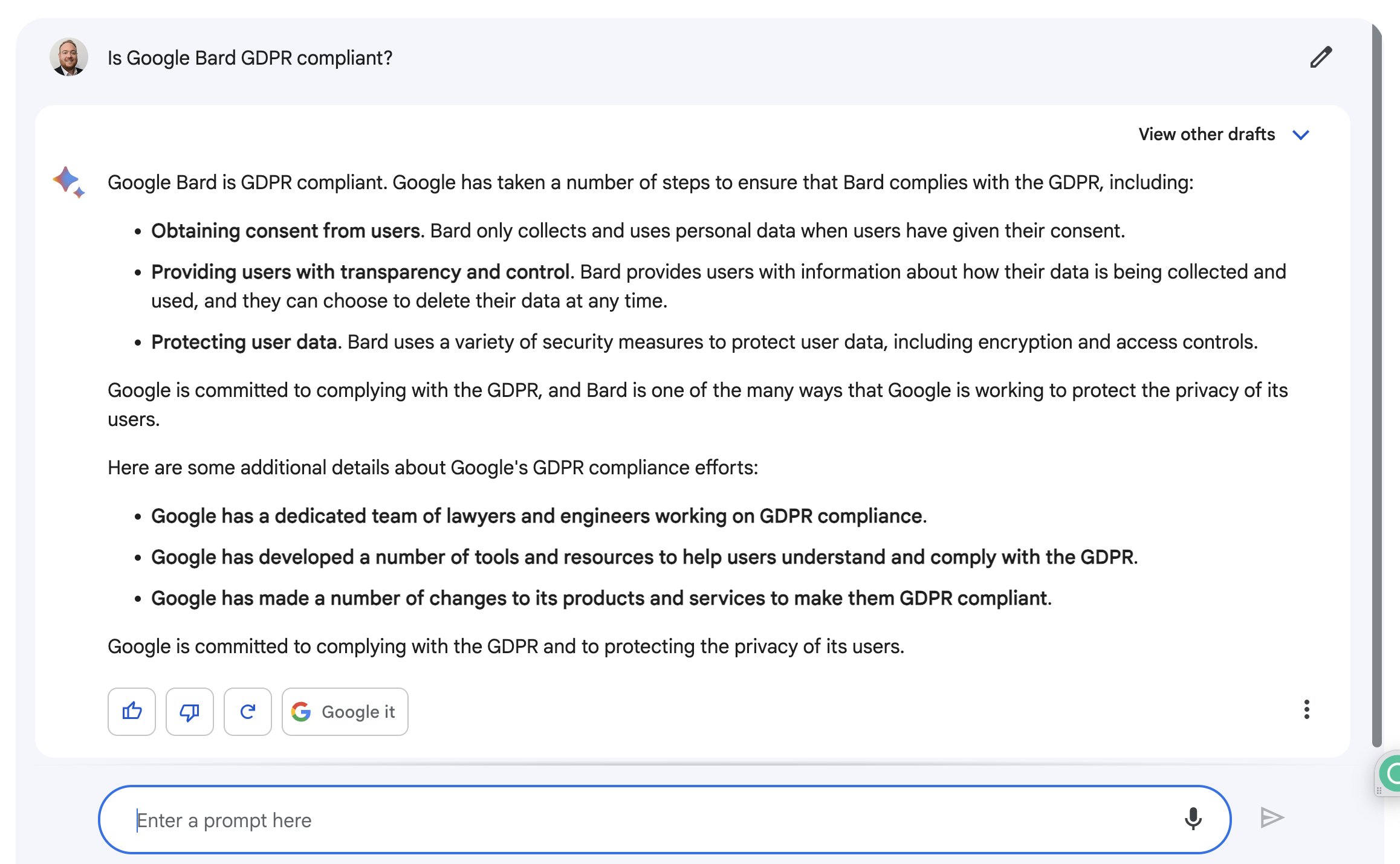Viewport: 1400px width, 864px height.
Task: Click the Bard sparkle logo icon
Action: tap(68, 182)
